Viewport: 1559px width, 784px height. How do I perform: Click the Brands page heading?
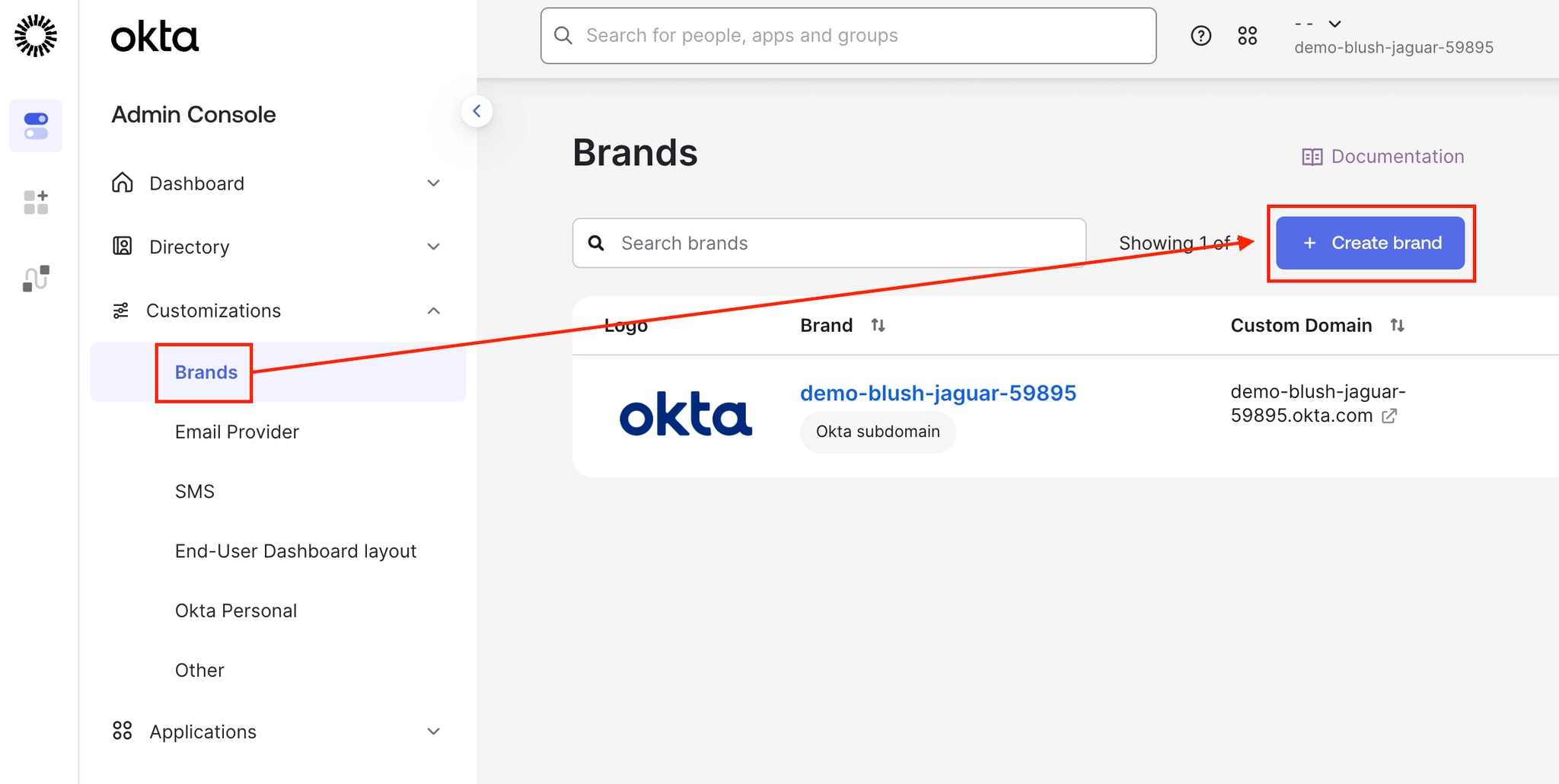point(635,152)
